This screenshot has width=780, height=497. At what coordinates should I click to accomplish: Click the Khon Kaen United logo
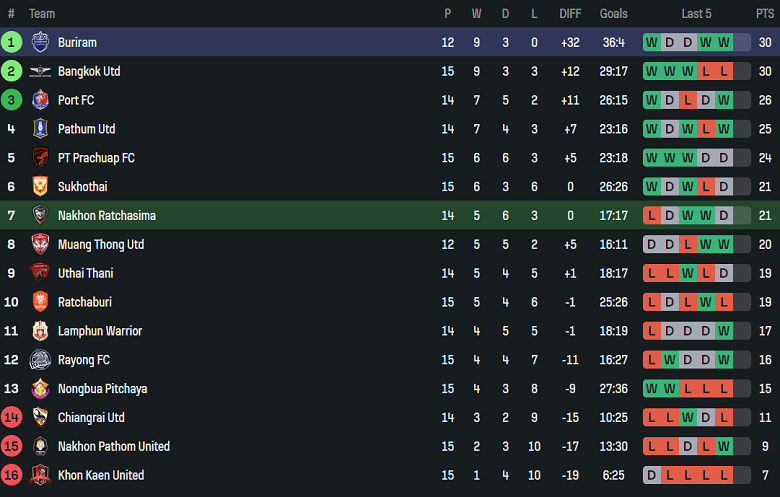tap(40, 475)
